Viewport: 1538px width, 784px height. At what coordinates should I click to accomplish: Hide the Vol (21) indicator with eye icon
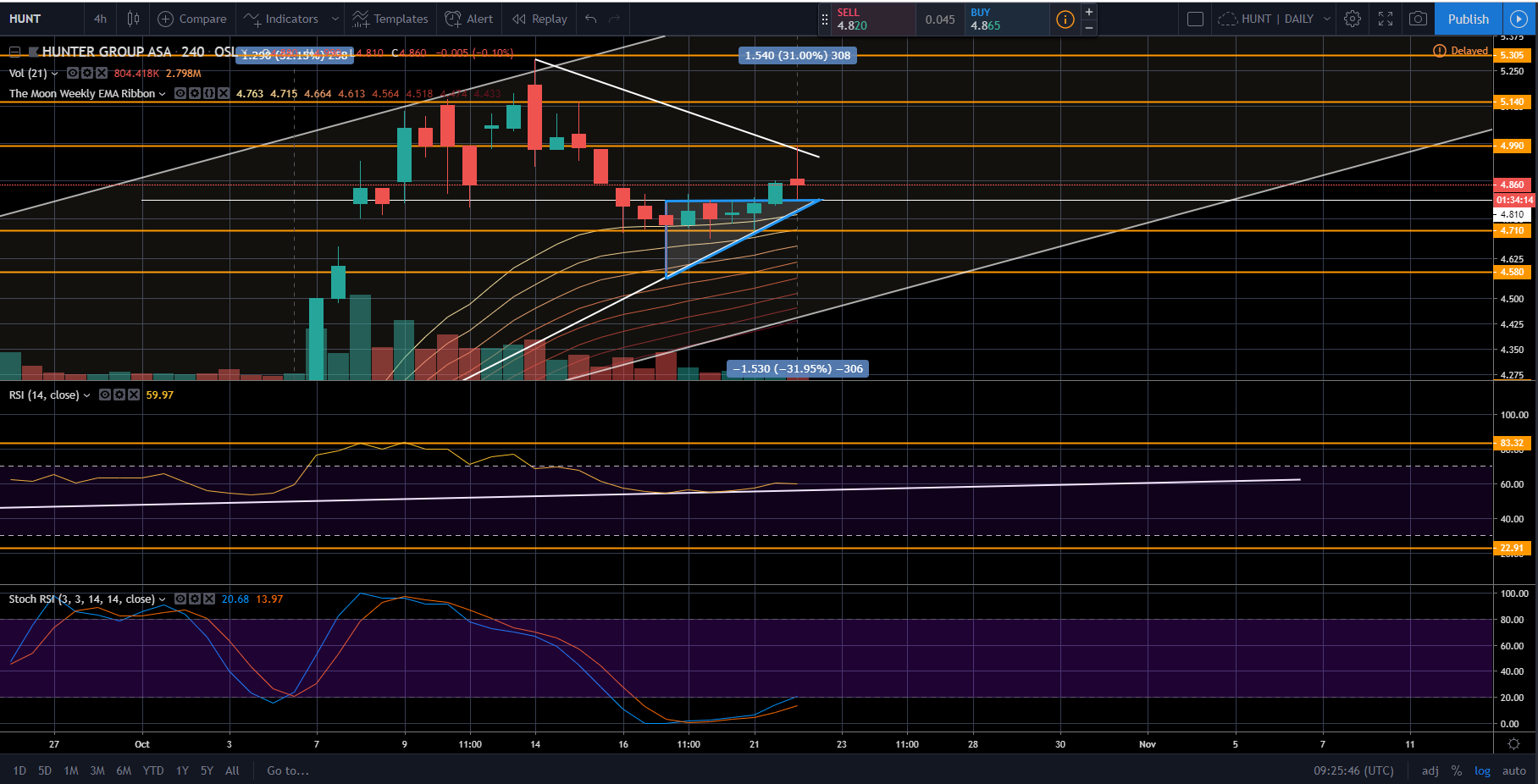[73, 74]
